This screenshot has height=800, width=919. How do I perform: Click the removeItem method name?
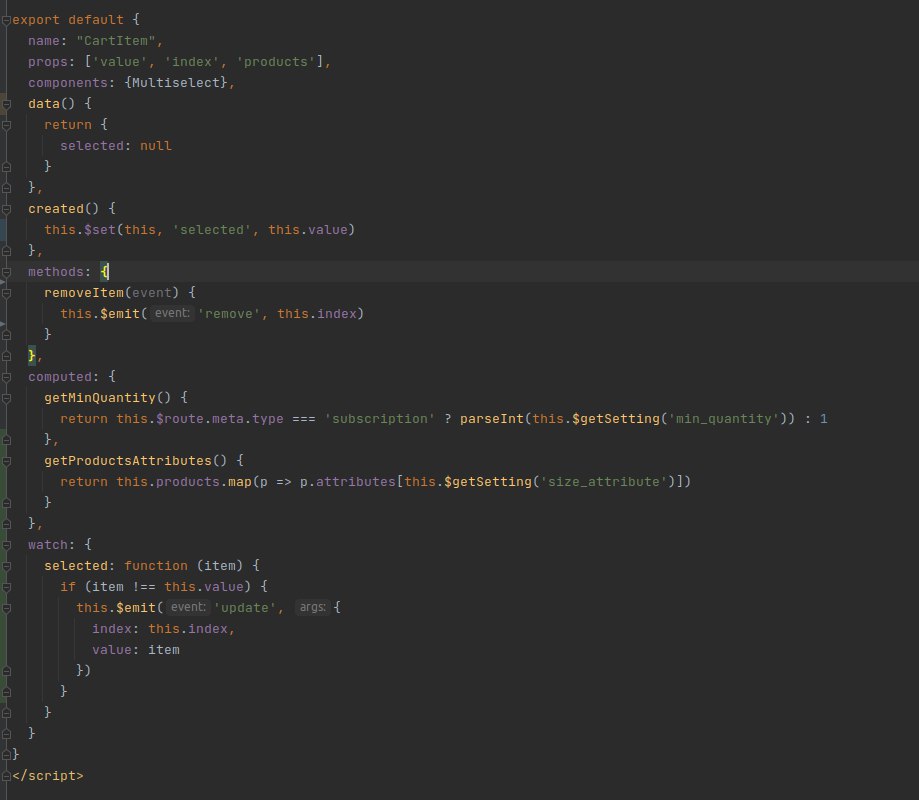point(84,292)
